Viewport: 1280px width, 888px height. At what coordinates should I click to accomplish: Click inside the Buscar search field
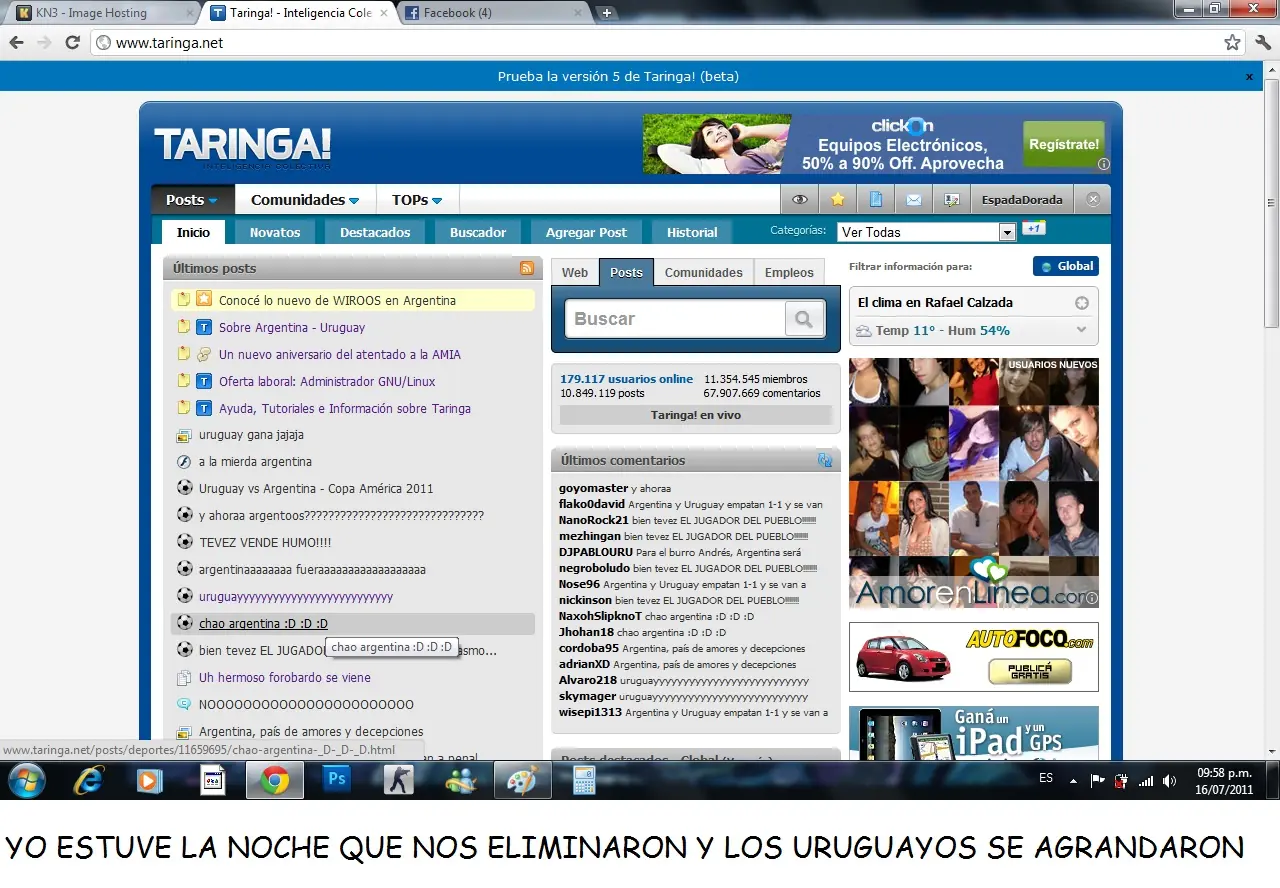(x=676, y=319)
